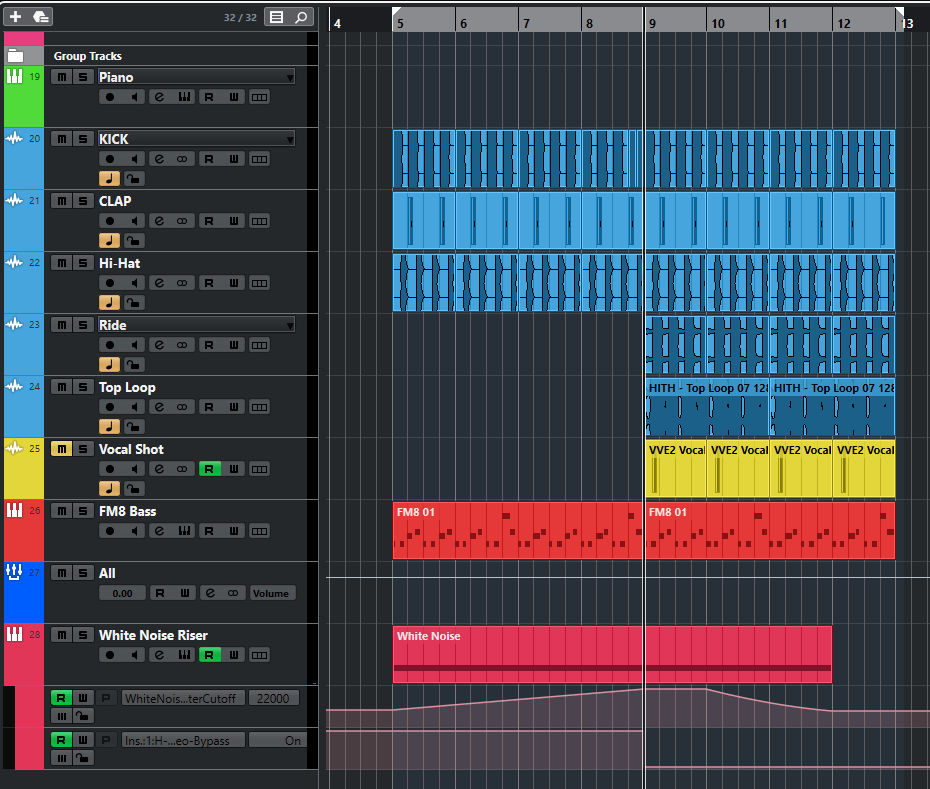
Task: Select the Top Loop track name
Action: coord(127,387)
